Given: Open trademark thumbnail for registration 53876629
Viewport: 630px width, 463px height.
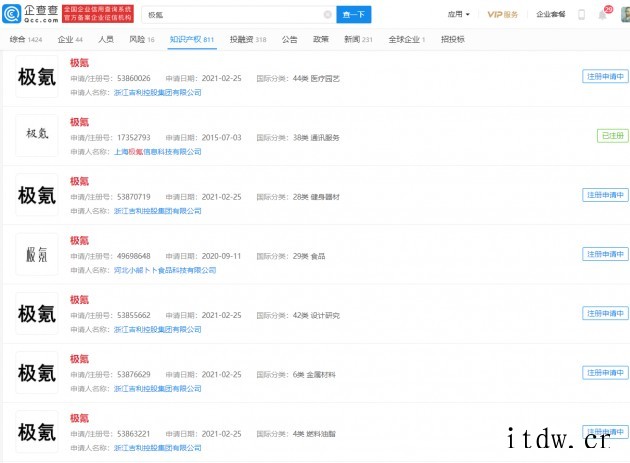Looking at the screenshot, I should [37, 373].
